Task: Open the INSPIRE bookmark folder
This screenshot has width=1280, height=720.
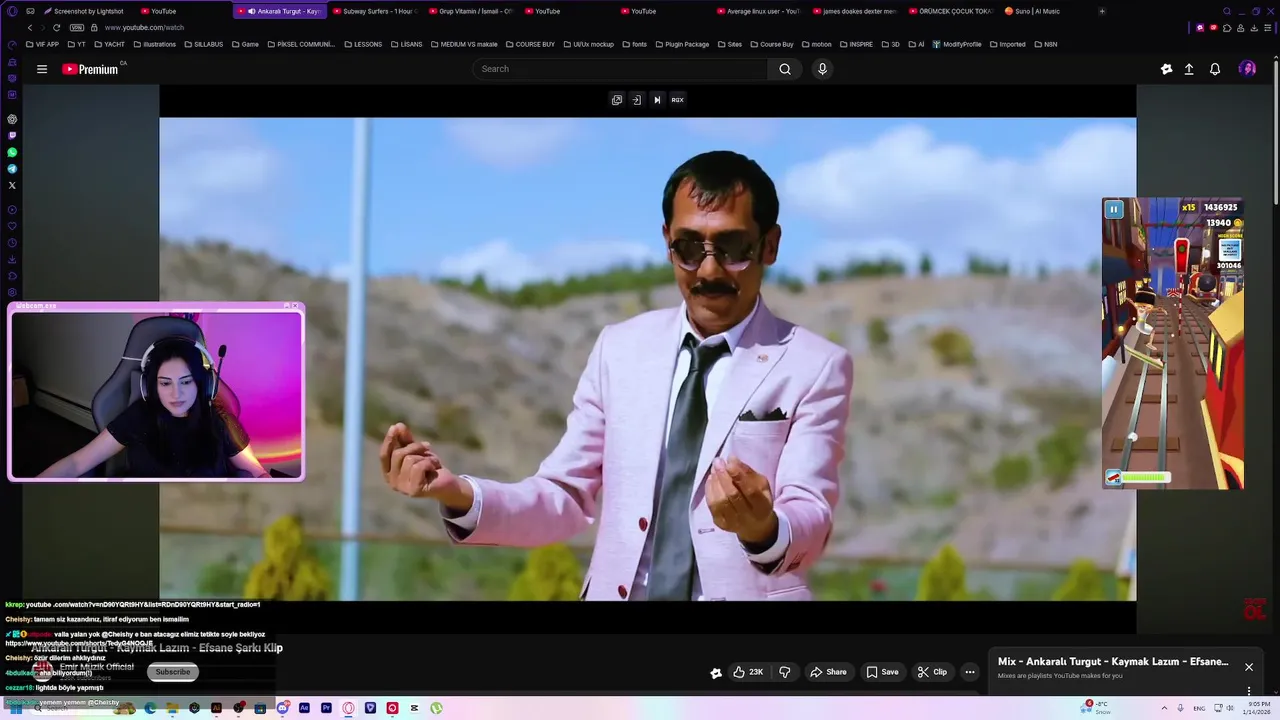Action: [856, 44]
